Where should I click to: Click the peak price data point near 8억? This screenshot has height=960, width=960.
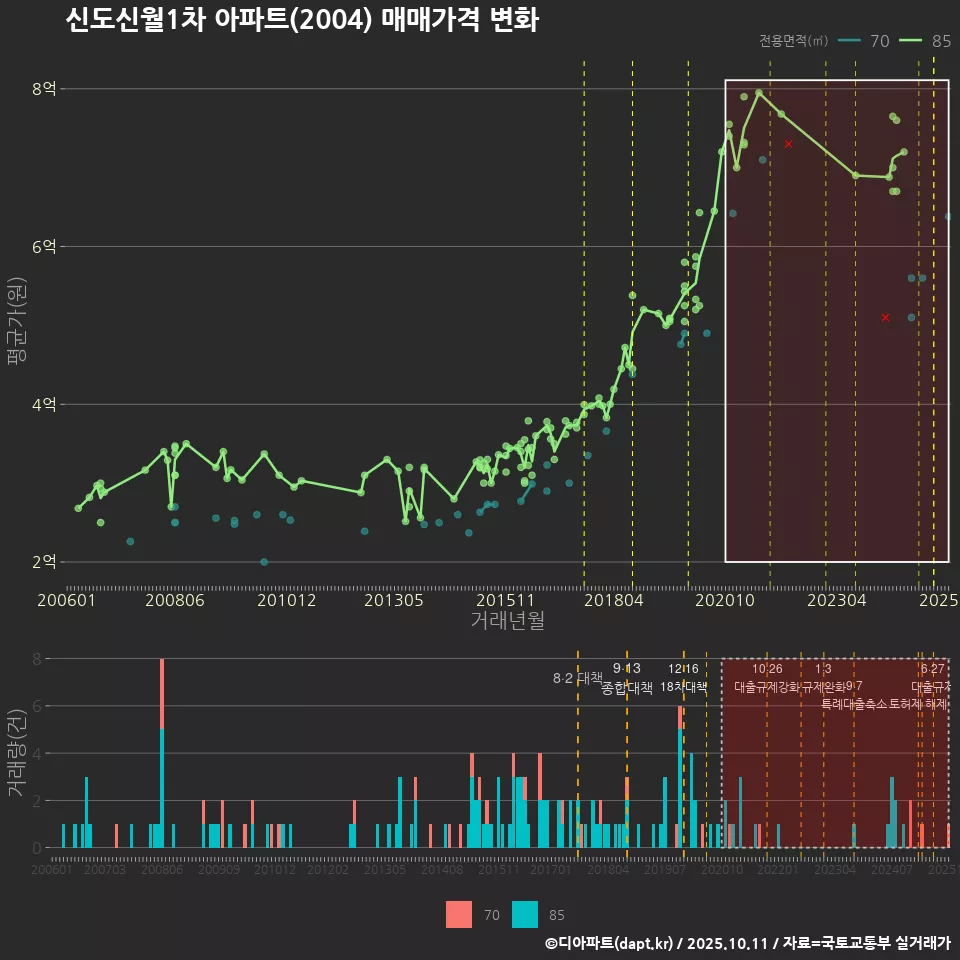758,91
